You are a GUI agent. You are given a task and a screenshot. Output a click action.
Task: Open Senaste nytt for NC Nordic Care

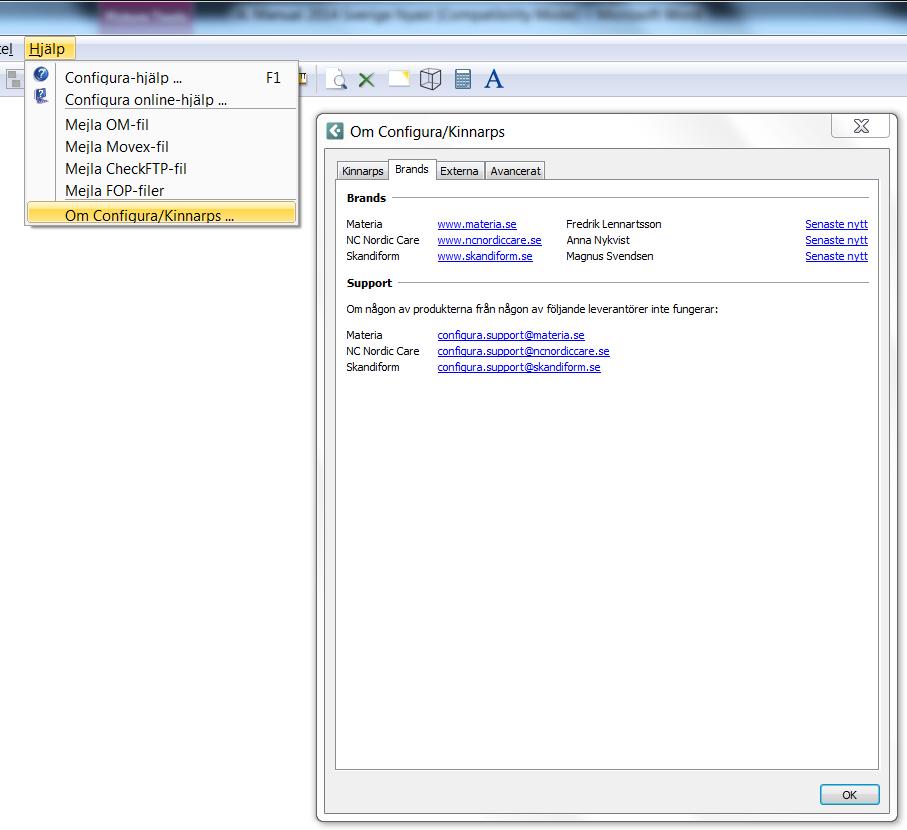click(836, 240)
